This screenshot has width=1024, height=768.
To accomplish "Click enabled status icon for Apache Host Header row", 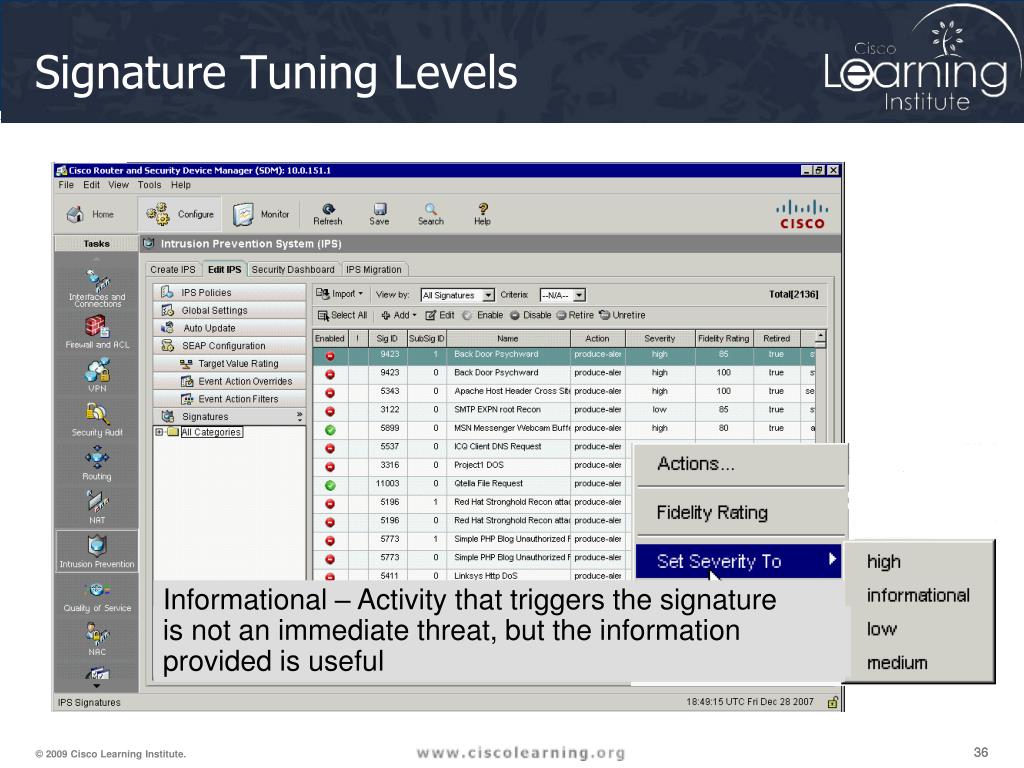I will click(330, 392).
